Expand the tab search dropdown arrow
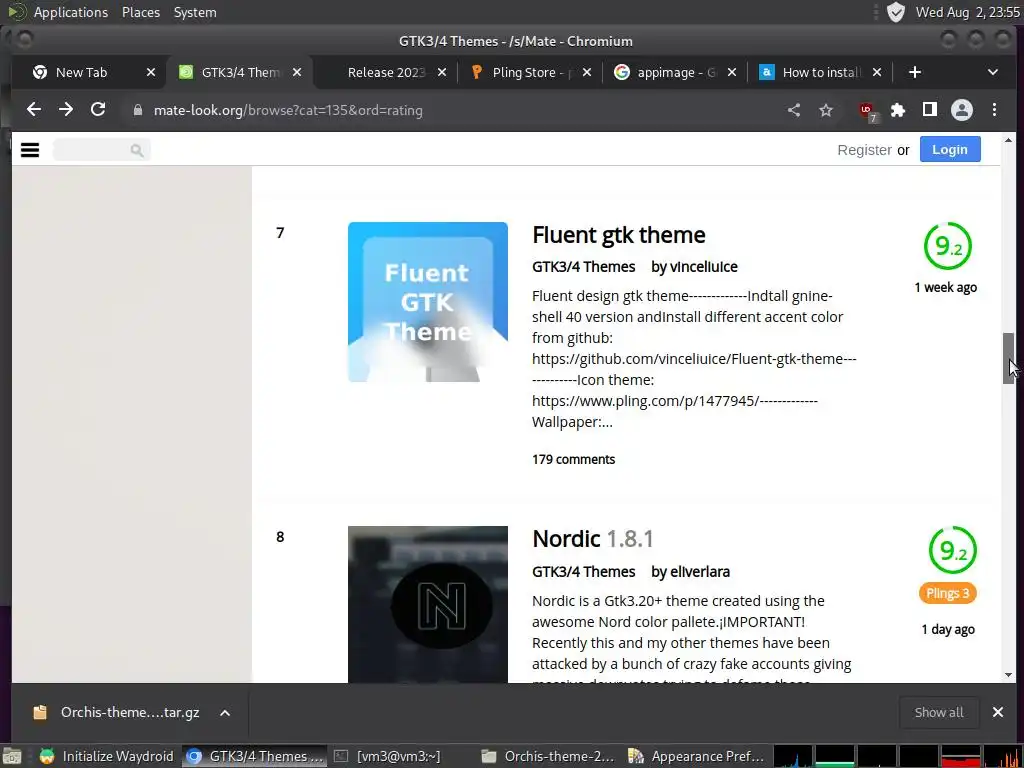 pos(993,72)
